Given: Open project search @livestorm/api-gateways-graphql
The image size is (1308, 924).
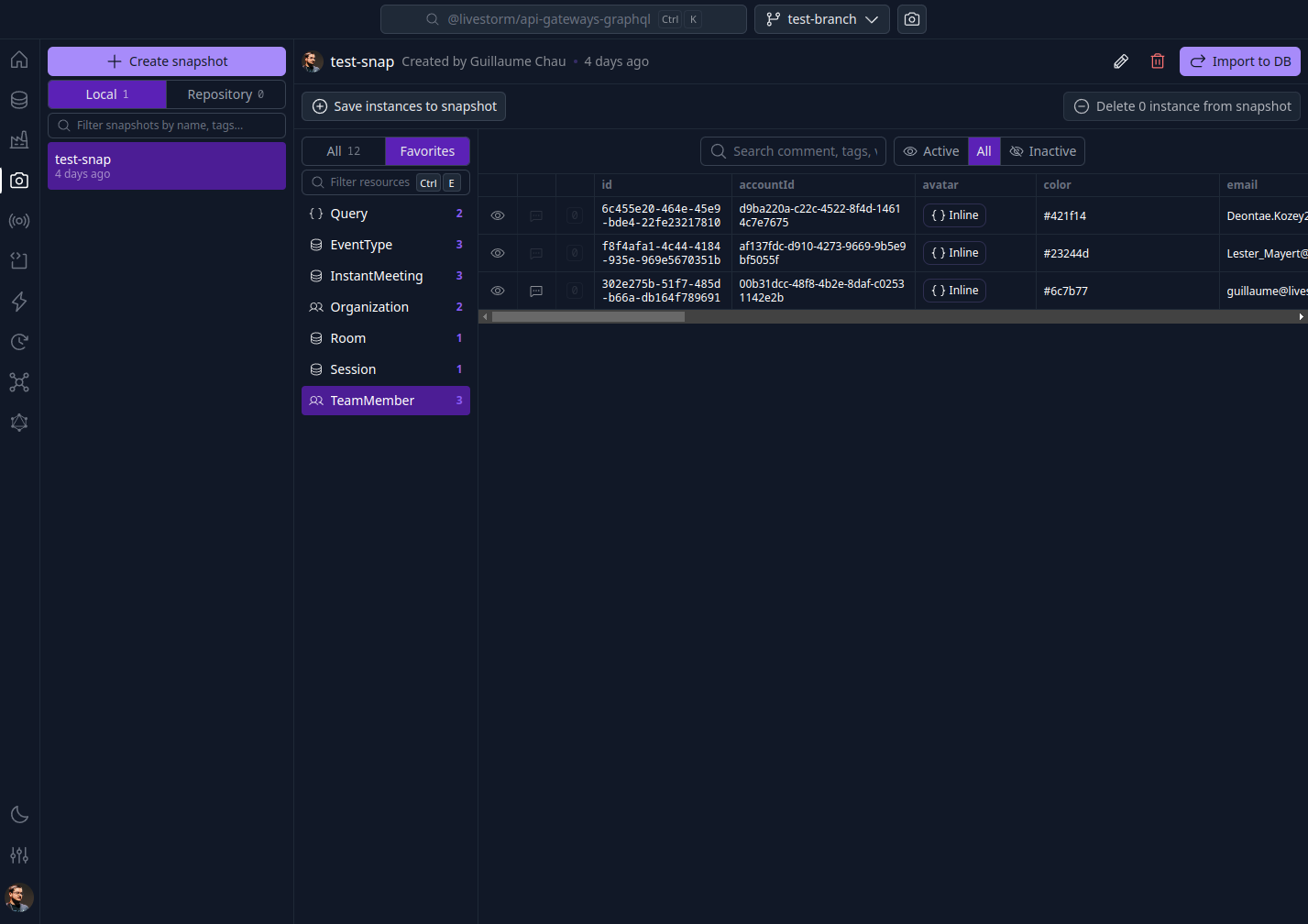Looking at the screenshot, I should click(x=564, y=19).
